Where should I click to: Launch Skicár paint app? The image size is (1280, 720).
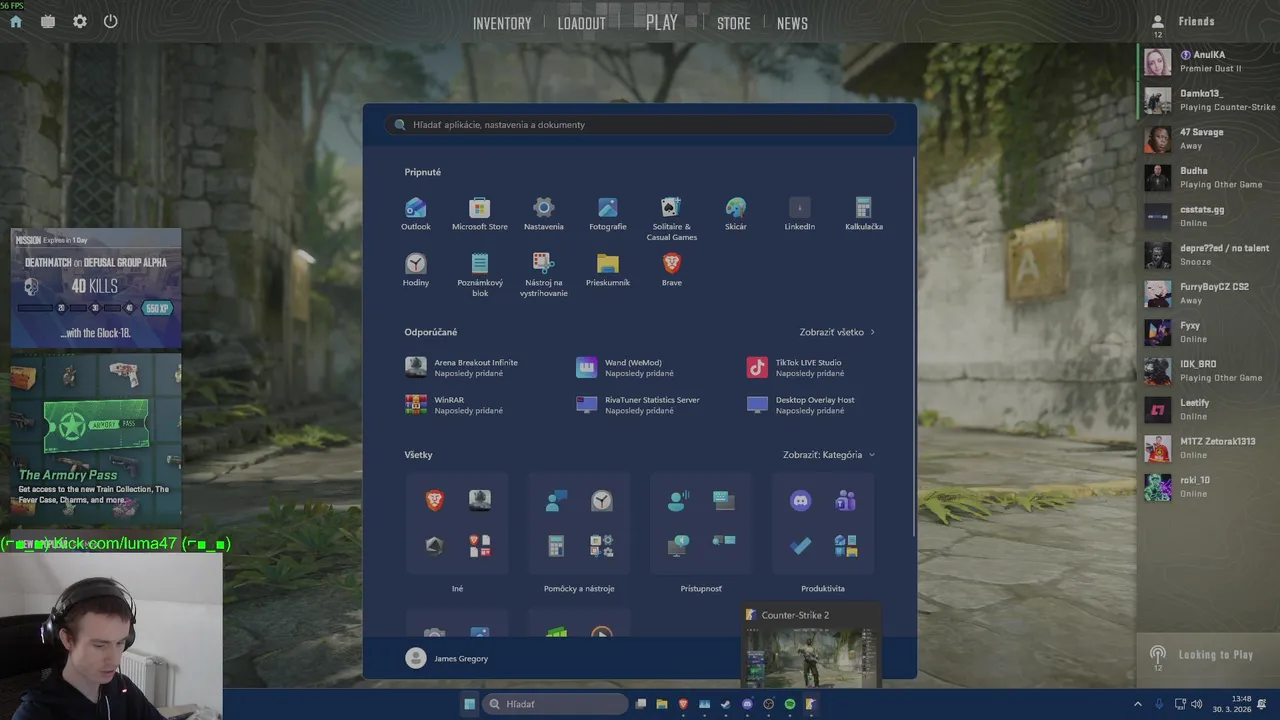736,213
